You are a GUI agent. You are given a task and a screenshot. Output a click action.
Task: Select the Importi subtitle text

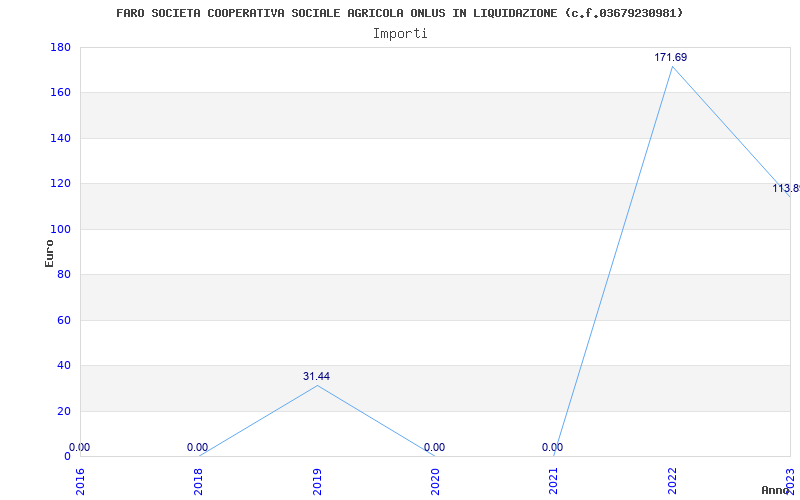click(400, 34)
